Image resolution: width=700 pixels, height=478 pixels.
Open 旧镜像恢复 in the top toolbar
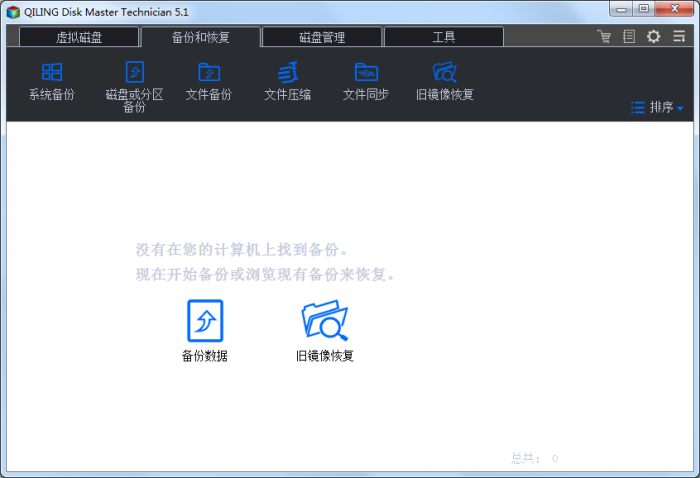tap(445, 81)
